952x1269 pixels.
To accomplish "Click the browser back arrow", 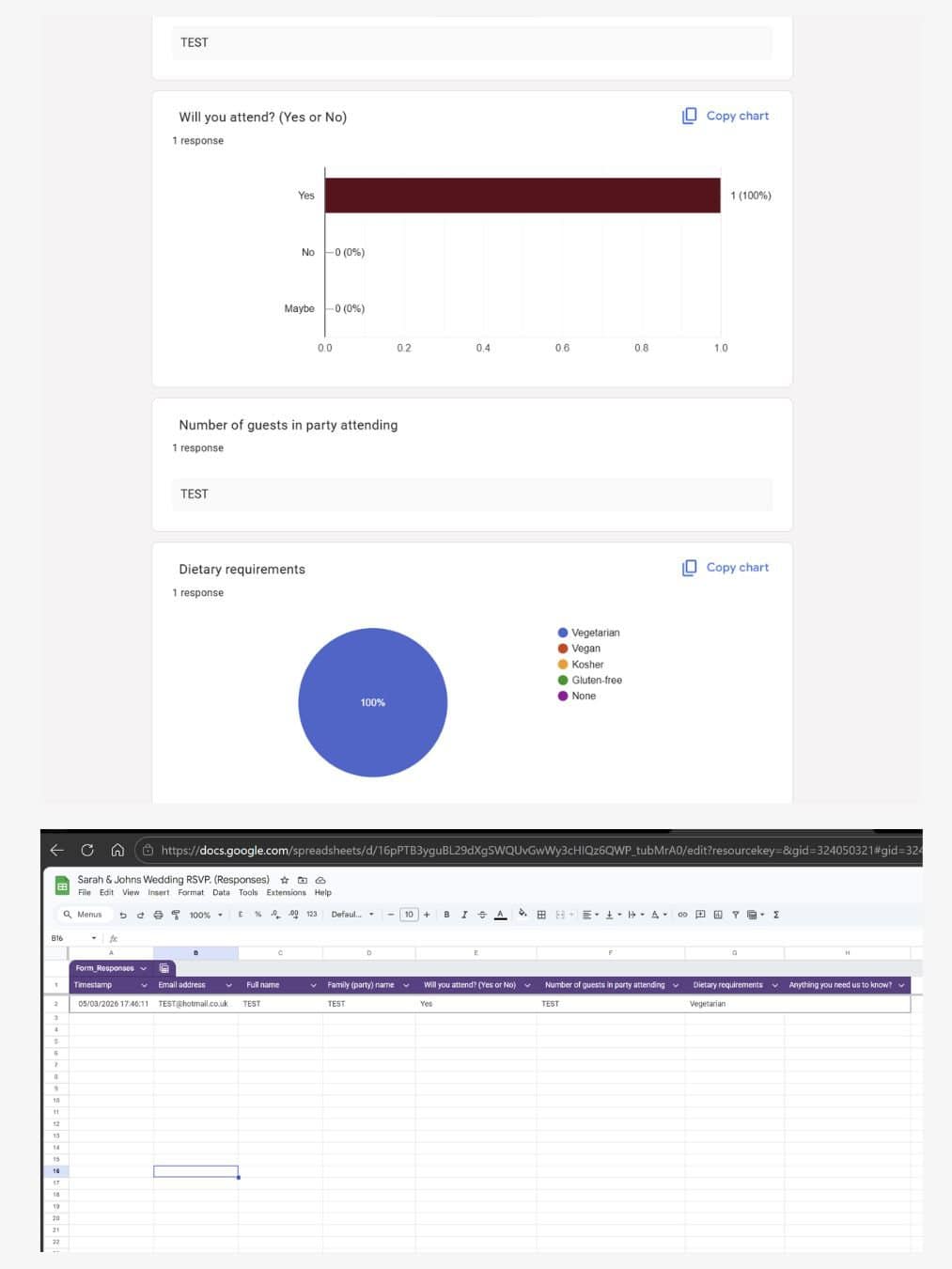I will click(x=56, y=850).
